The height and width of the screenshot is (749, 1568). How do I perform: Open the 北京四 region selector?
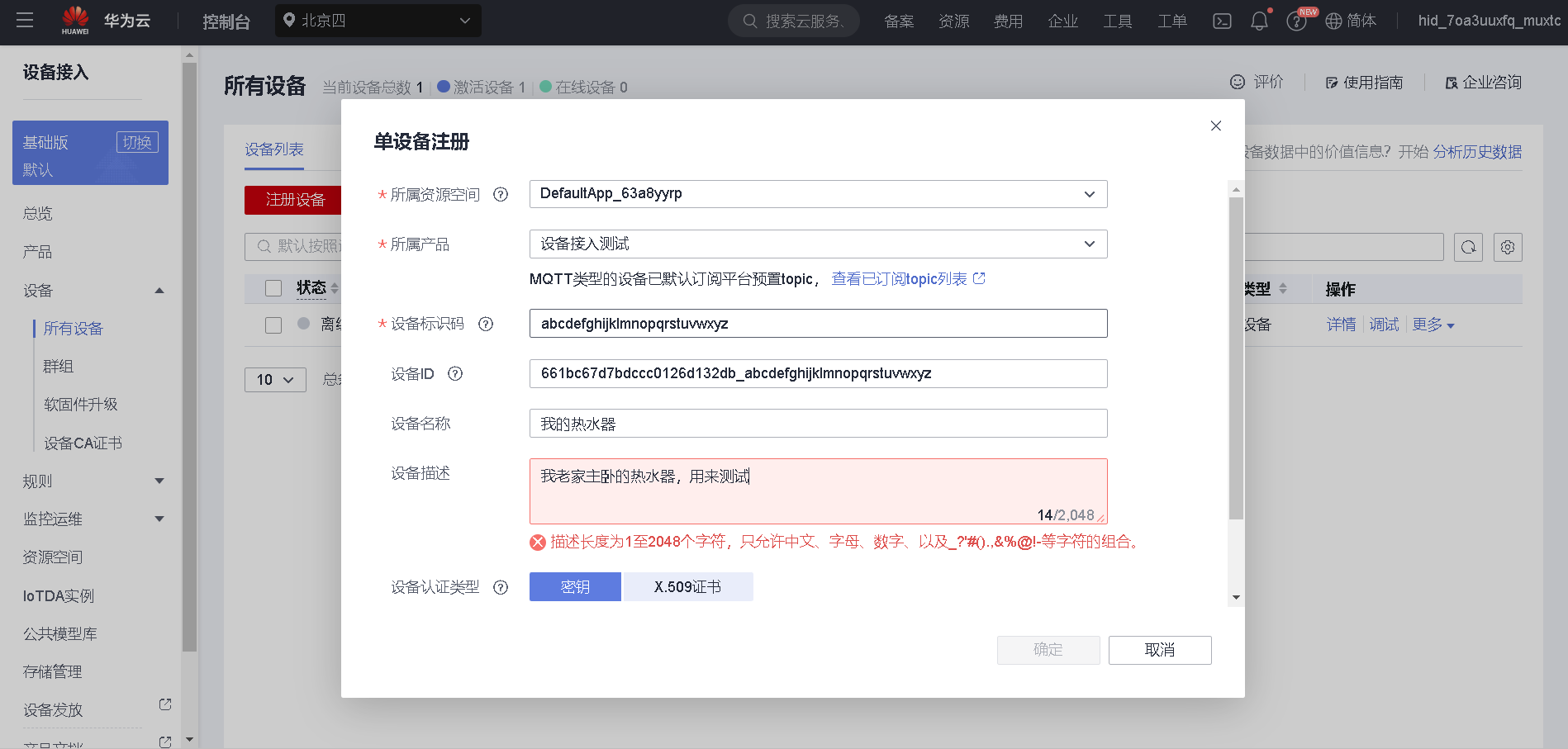(378, 21)
